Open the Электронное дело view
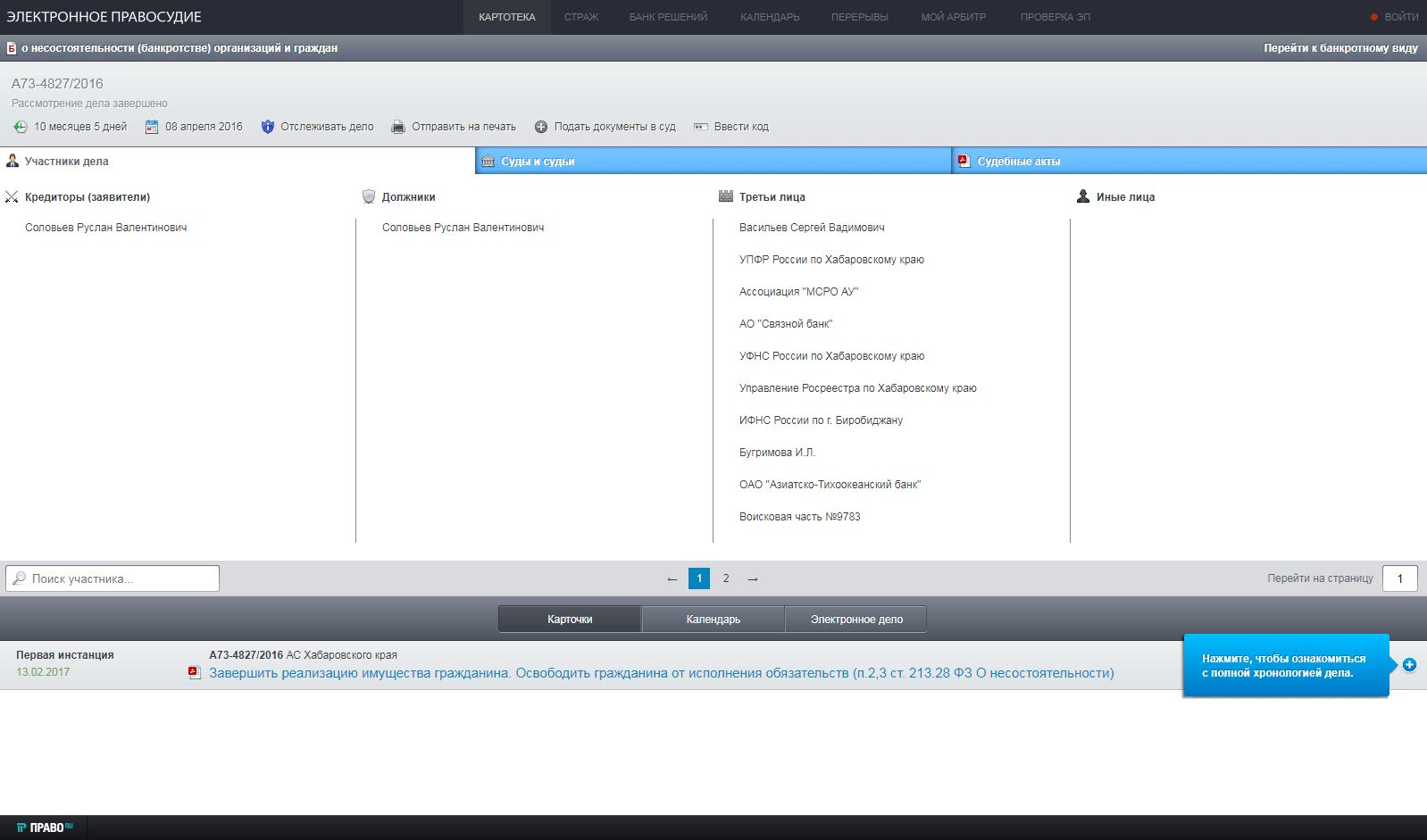This screenshot has height=840, width=1427. click(855, 619)
